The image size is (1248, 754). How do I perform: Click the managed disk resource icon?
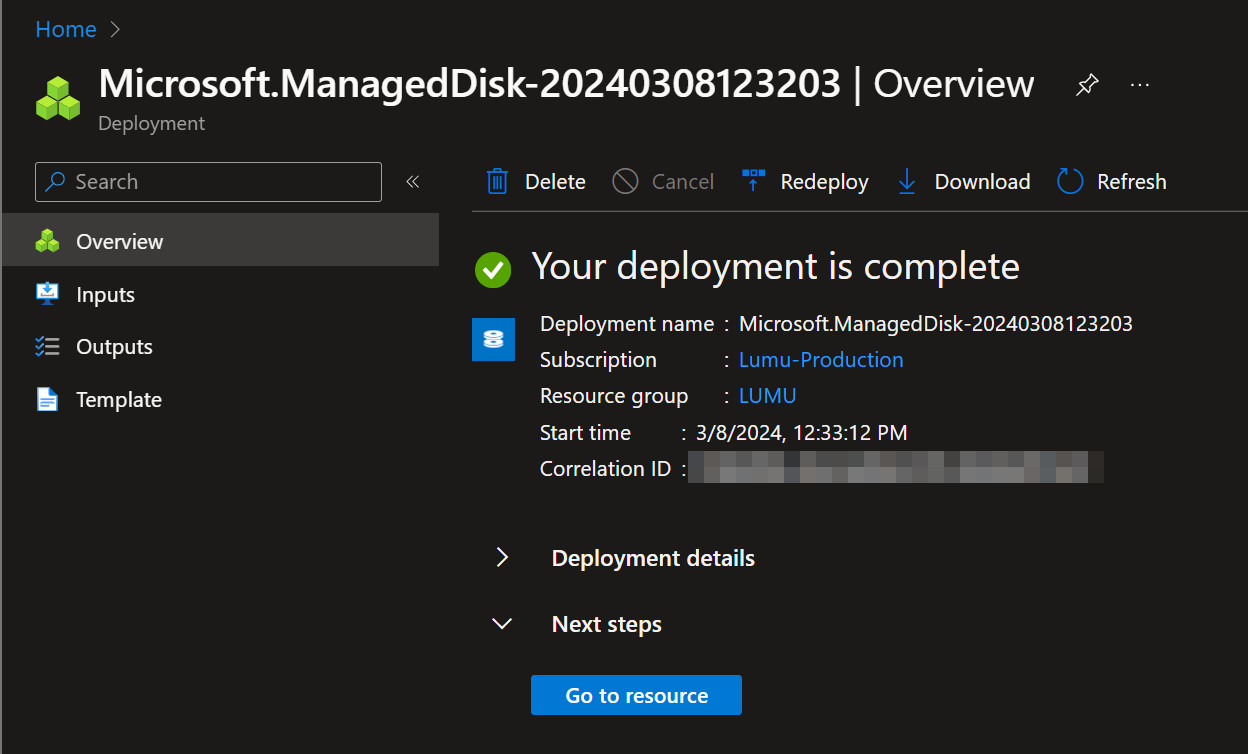[493, 339]
